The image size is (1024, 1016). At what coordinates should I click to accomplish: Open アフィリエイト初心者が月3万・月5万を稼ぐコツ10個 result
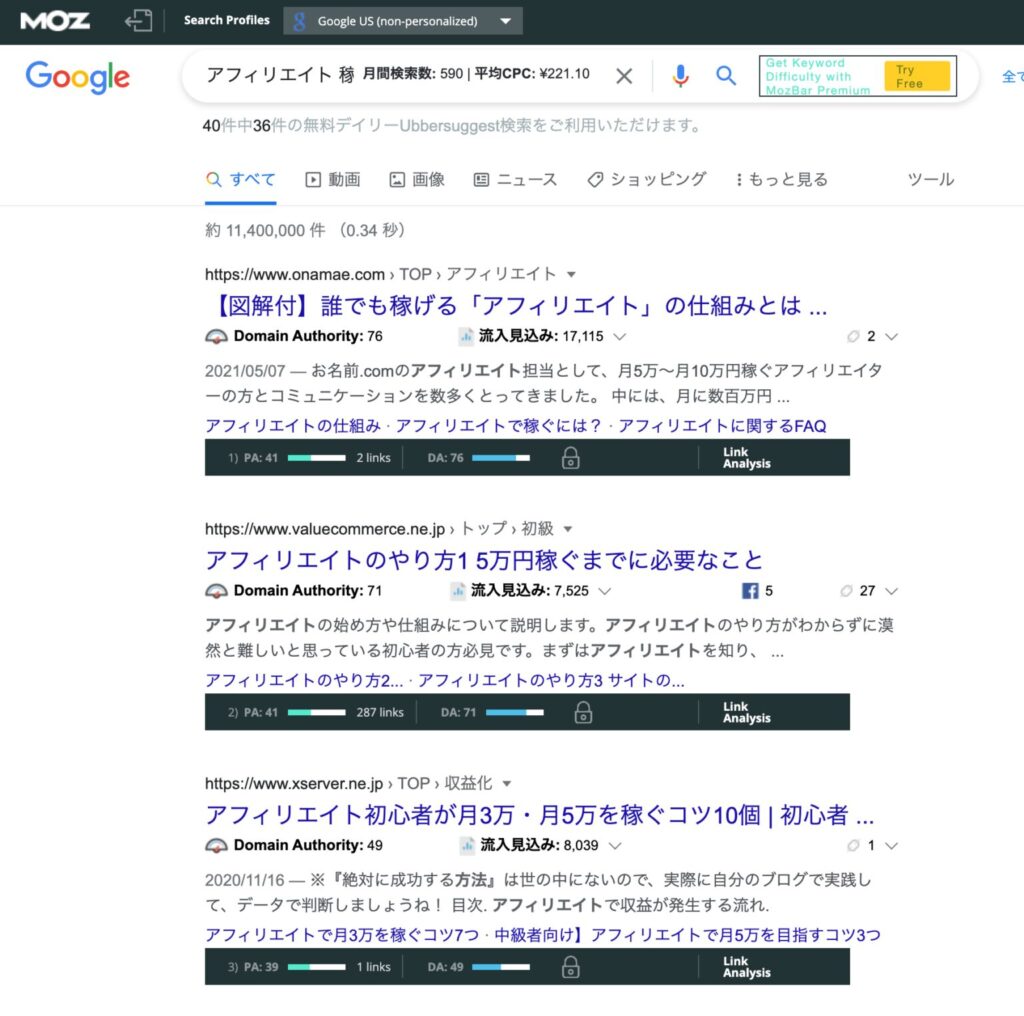click(539, 815)
